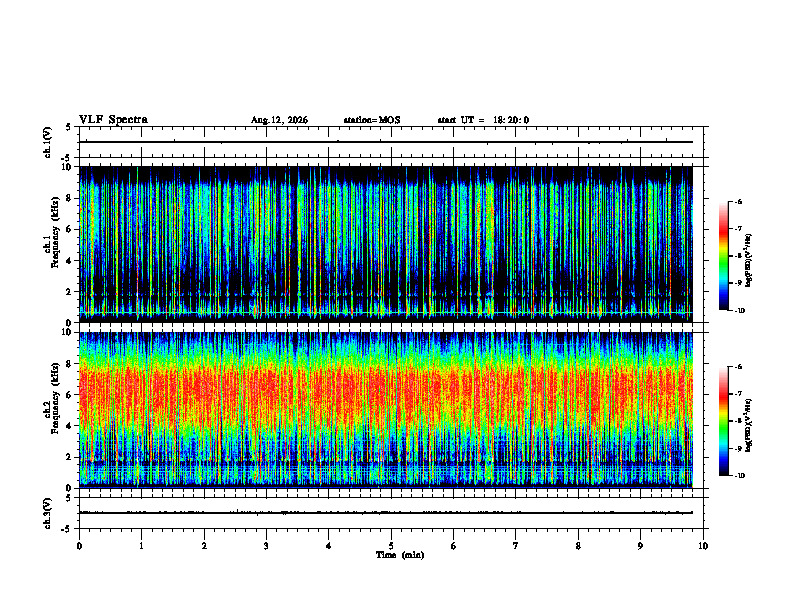Select the ch.1(V) waveform axis label
The image size is (792, 612).
[47, 142]
